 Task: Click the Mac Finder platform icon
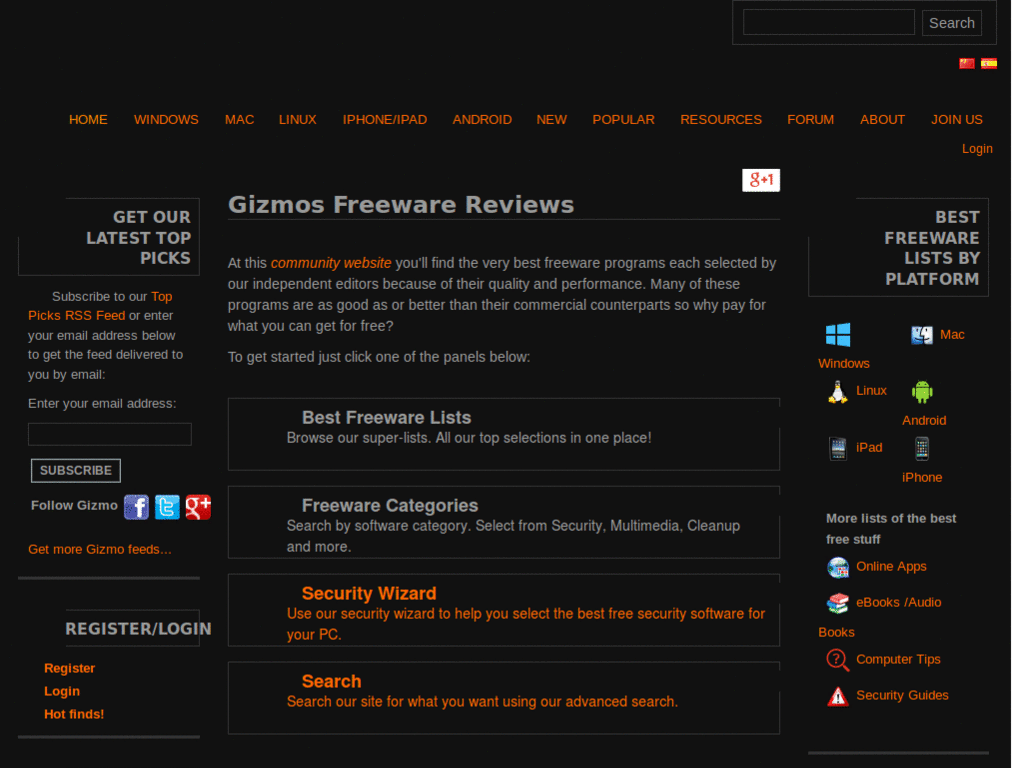(922, 335)
